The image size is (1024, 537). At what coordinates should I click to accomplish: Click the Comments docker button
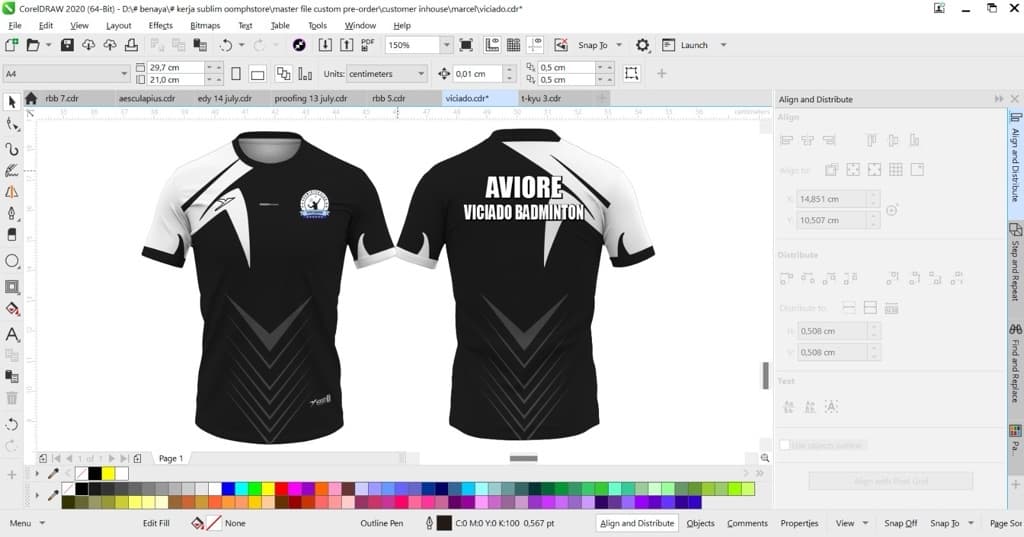click(747, 523)
